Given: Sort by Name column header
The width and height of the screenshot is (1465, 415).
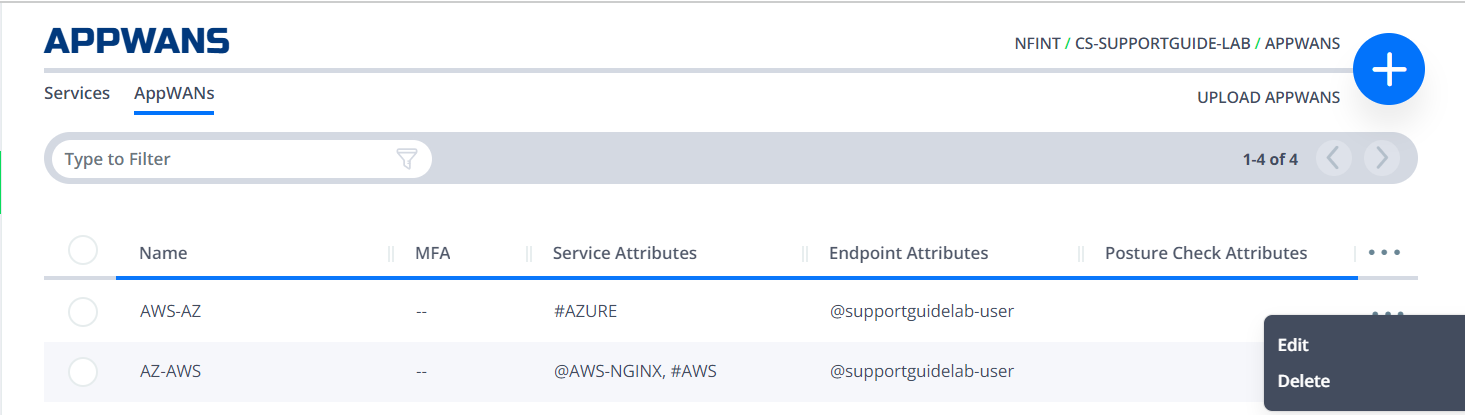Looking at the screenshot, I should coord(163,253).
